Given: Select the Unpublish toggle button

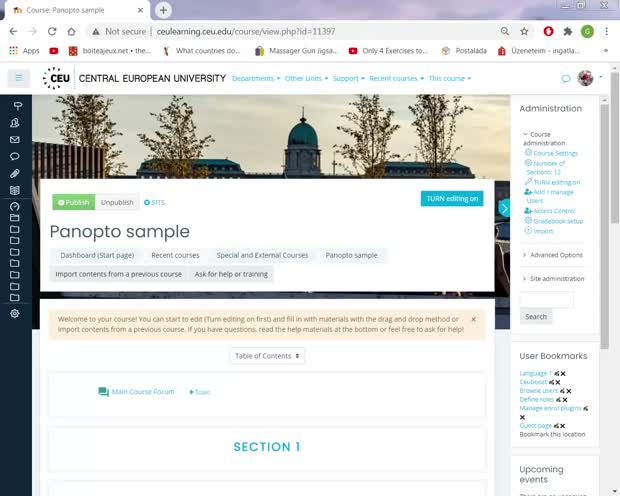Looking at the screenshot, I should [x=117, y=202].
